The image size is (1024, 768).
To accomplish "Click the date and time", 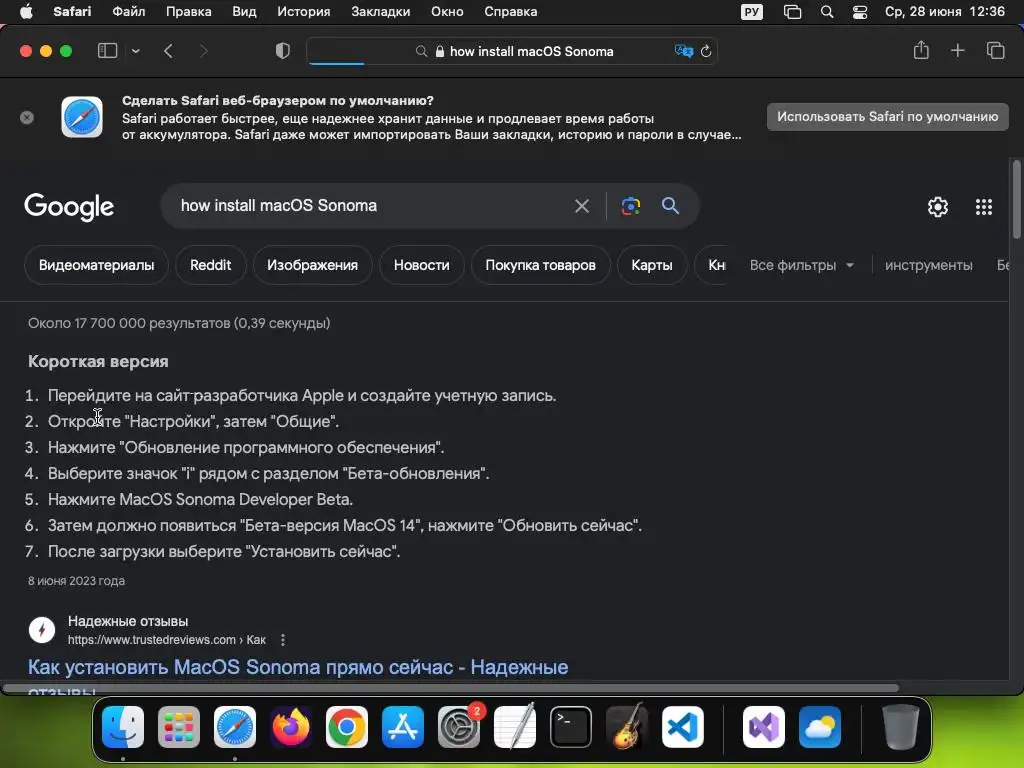I will (944, 12).
